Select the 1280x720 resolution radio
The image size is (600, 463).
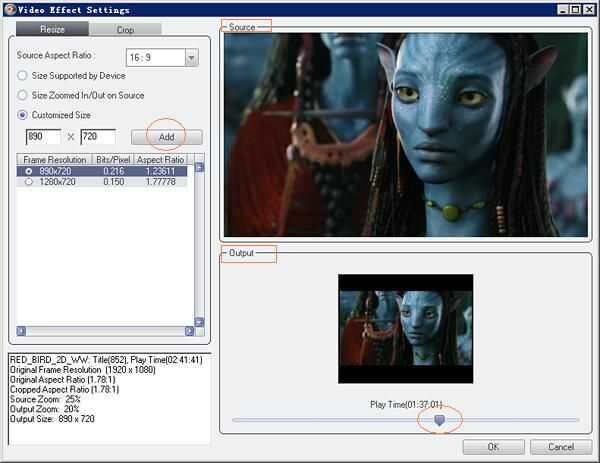29,182
